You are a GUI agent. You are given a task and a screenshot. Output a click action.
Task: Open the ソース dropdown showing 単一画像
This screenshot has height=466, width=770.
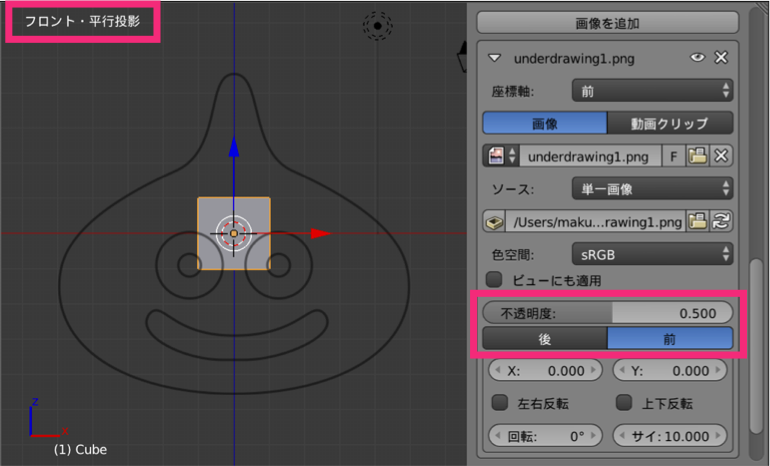[652, 188]
